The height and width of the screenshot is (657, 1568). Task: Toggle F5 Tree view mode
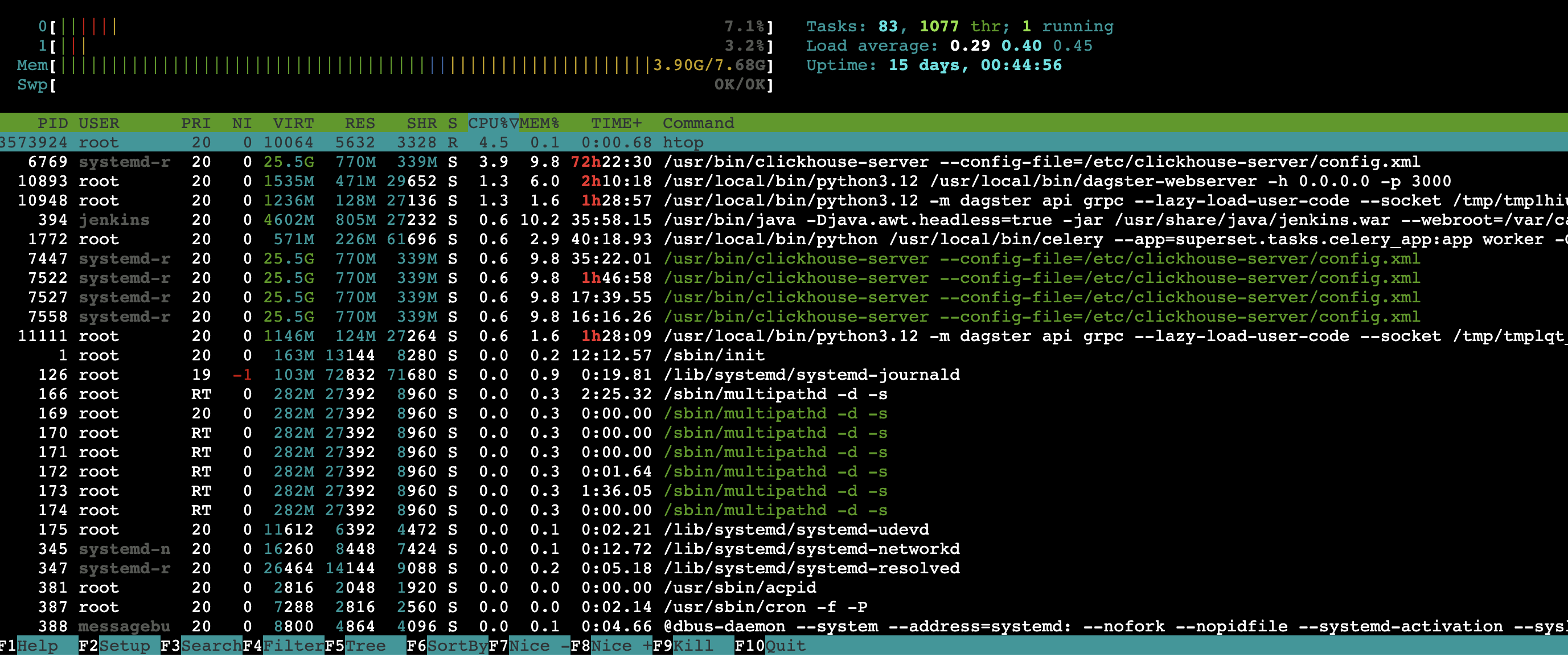click(365, 646)
